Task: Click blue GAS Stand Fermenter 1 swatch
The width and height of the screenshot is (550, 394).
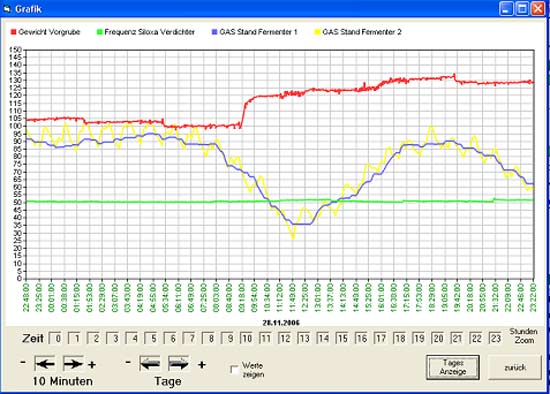Action: pos(215,32)
